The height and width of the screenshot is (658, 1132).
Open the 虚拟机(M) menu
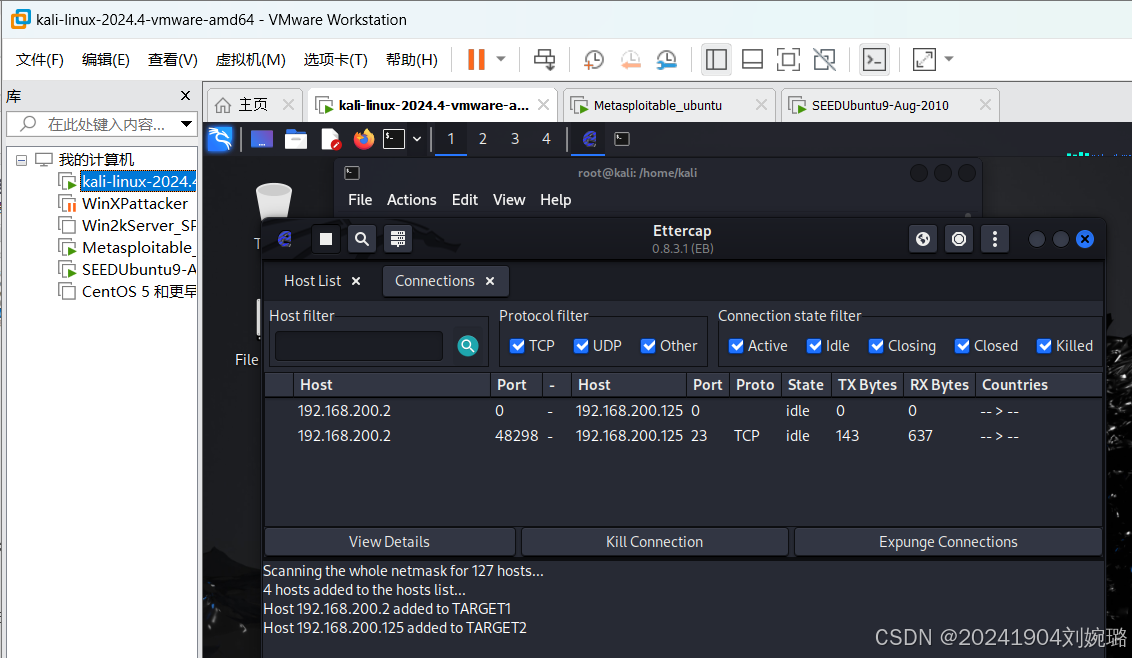pos(251,59)
